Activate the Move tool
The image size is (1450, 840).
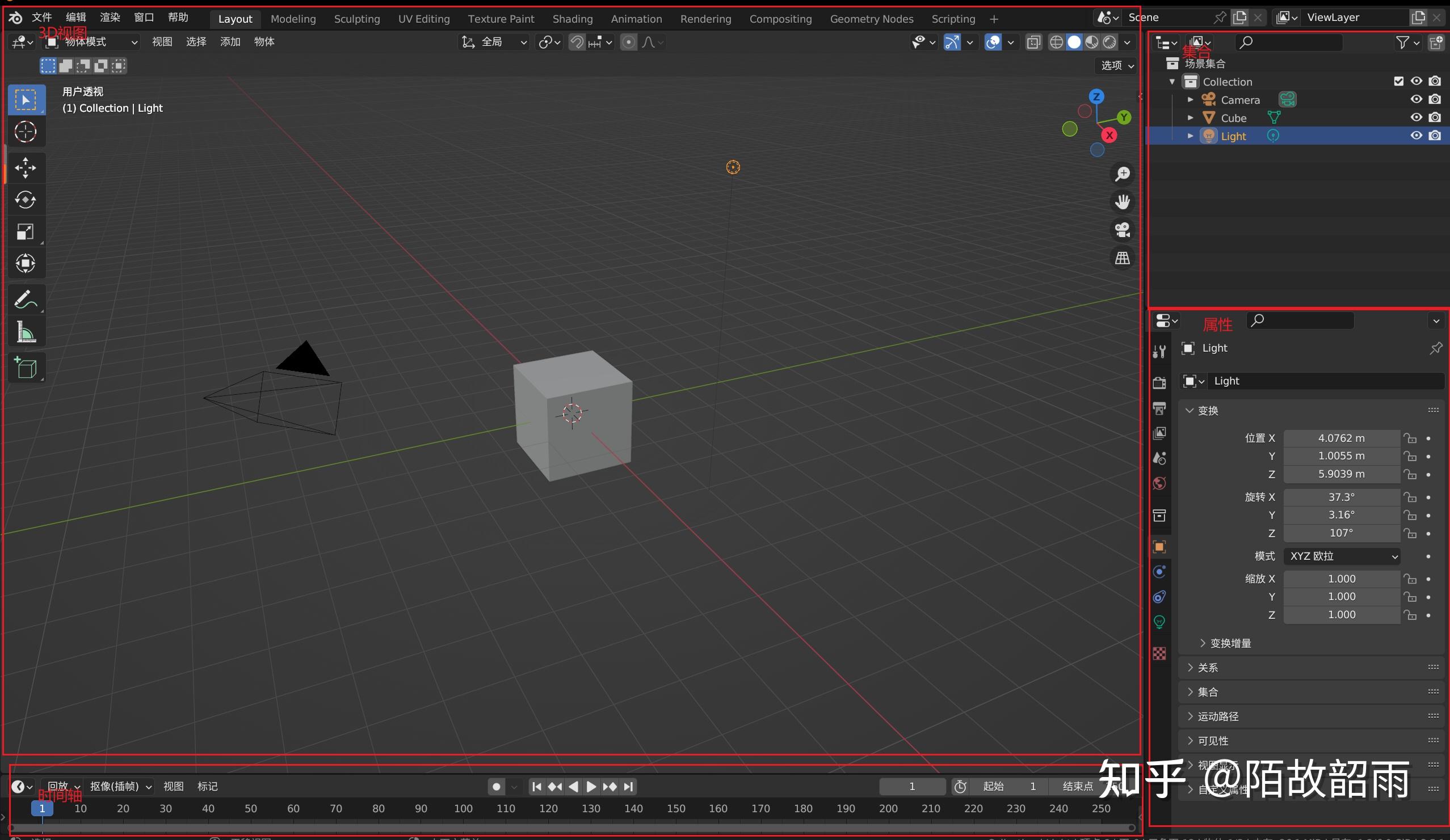point(26,168)
